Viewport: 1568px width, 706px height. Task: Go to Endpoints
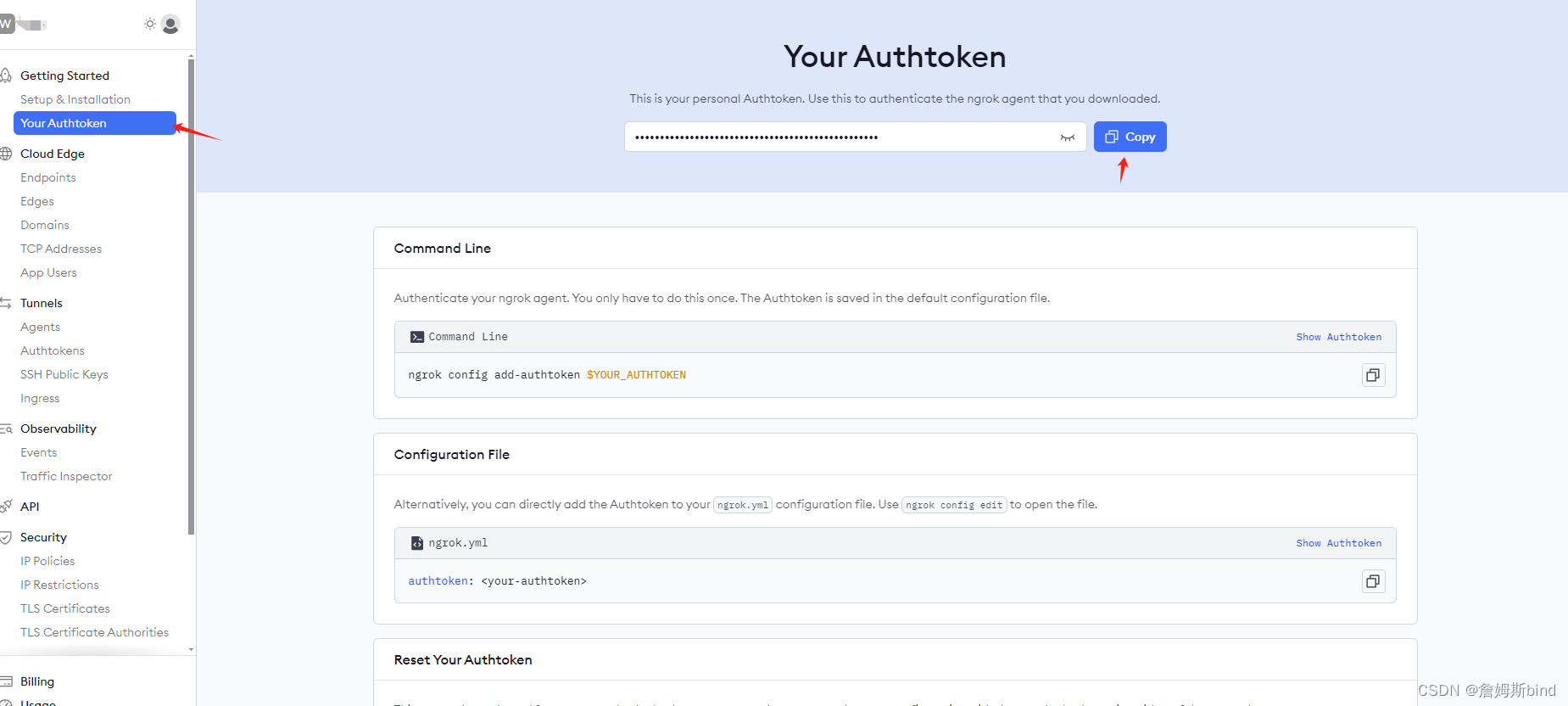point(48,177)
